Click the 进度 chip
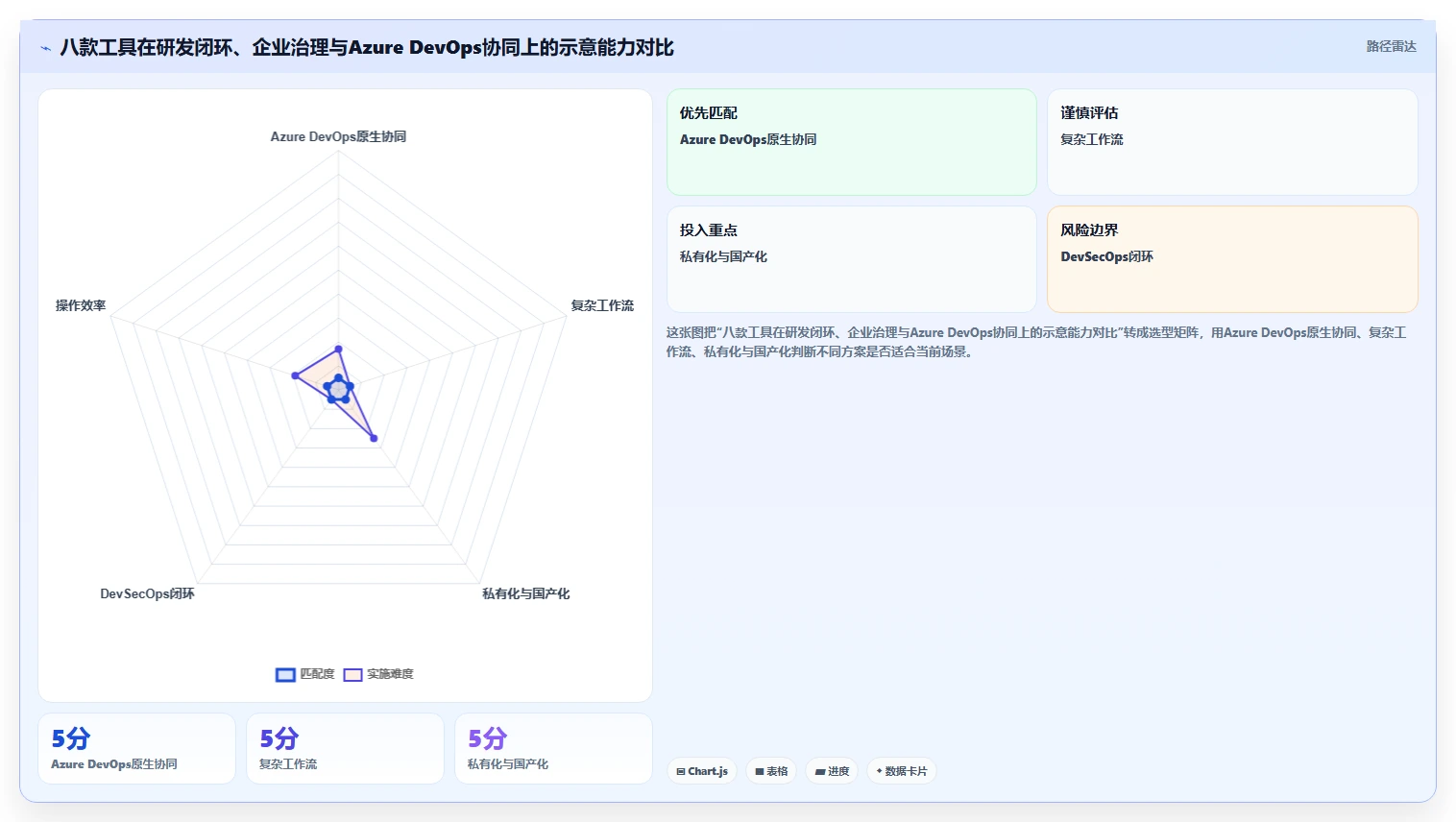 [832, 771]
